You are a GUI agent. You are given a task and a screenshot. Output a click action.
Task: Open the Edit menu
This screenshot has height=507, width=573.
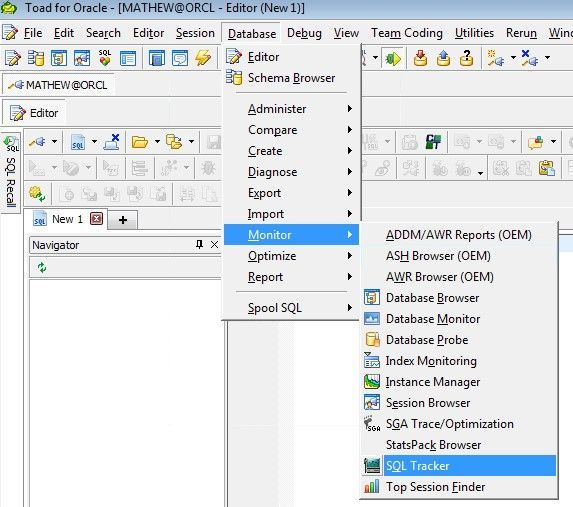coord(64,33)
